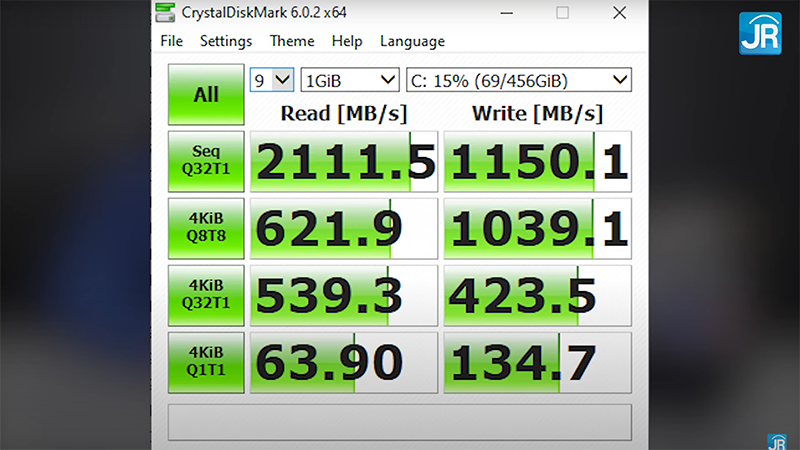Viewport: 800px width, 450px height.
Task: Run all benchmarks with the All button
Action: point(206,95)
